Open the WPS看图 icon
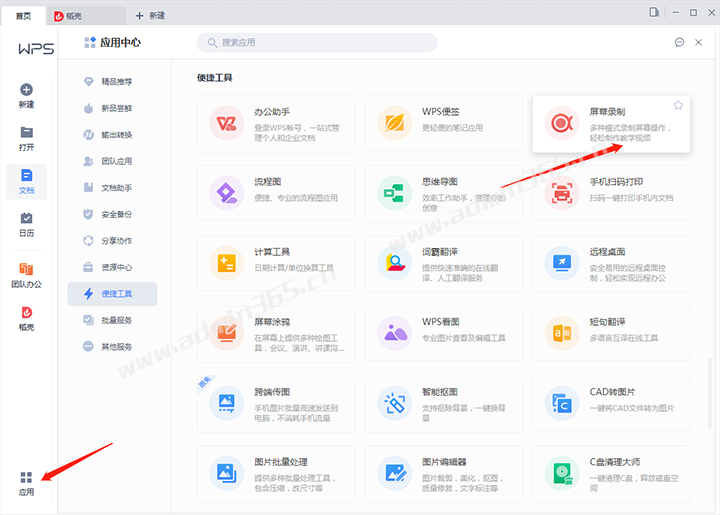The height and width of the screenshot is (515, 720). (394, 333)
